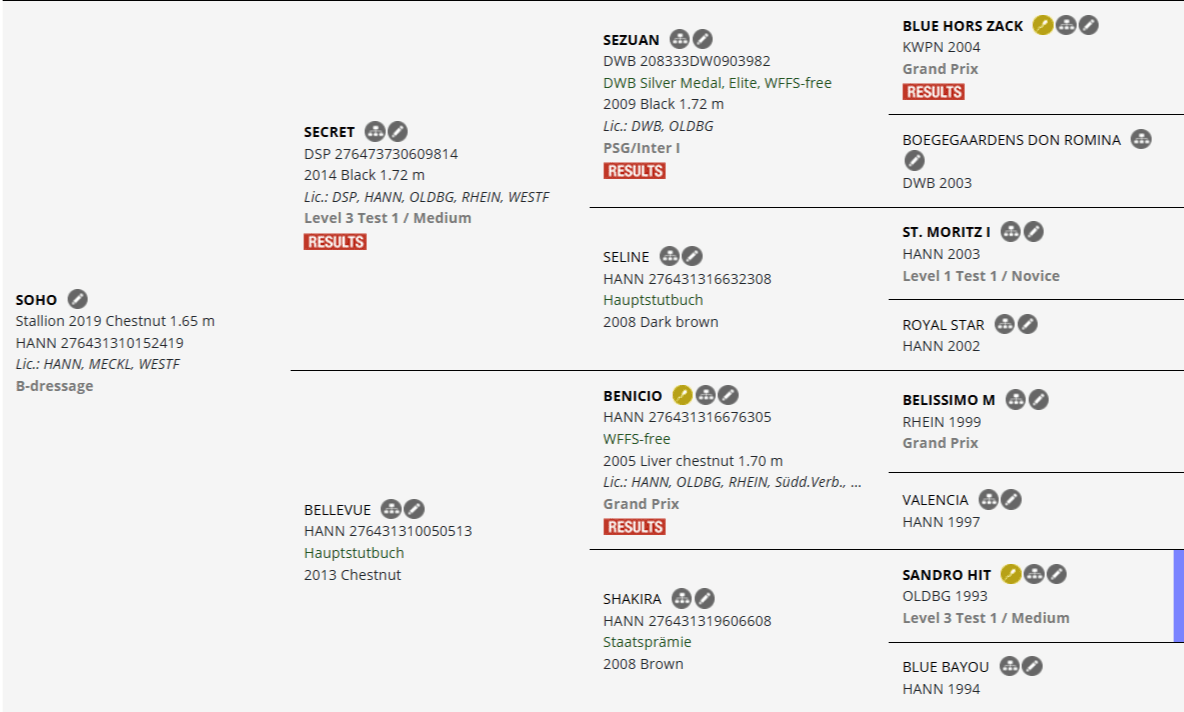View Results for Sezuan
The width and height of the screenshot is (1184, 712).
click(x=634, y=171)
